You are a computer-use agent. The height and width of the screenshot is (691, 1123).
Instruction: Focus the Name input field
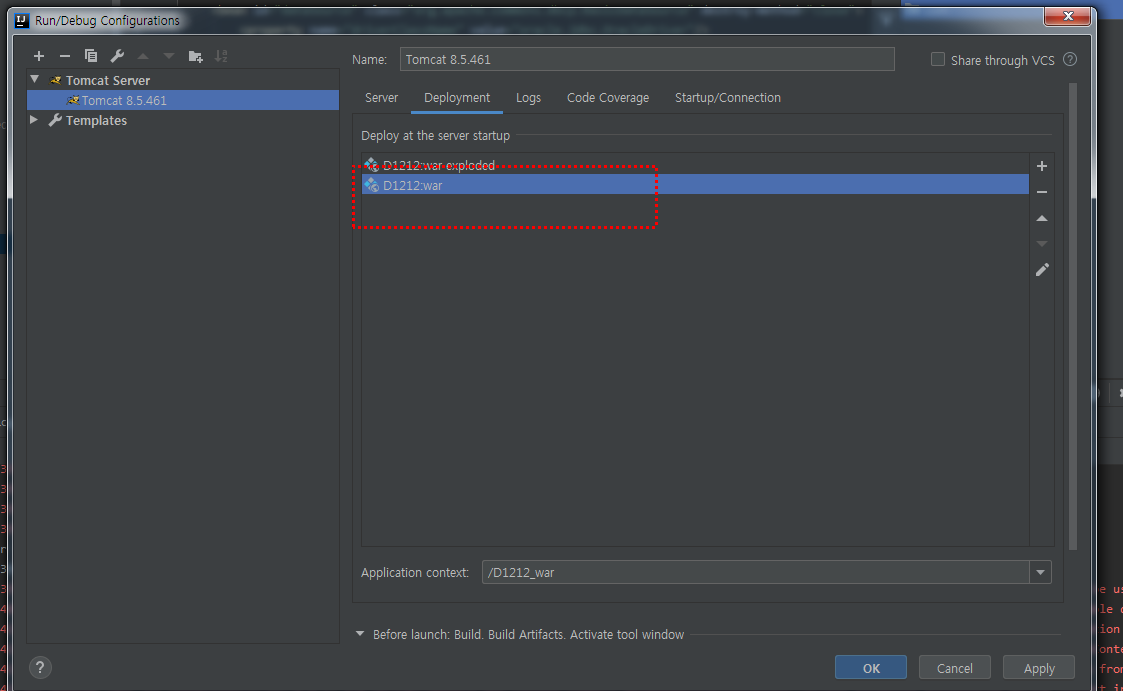tap(647, 59)
